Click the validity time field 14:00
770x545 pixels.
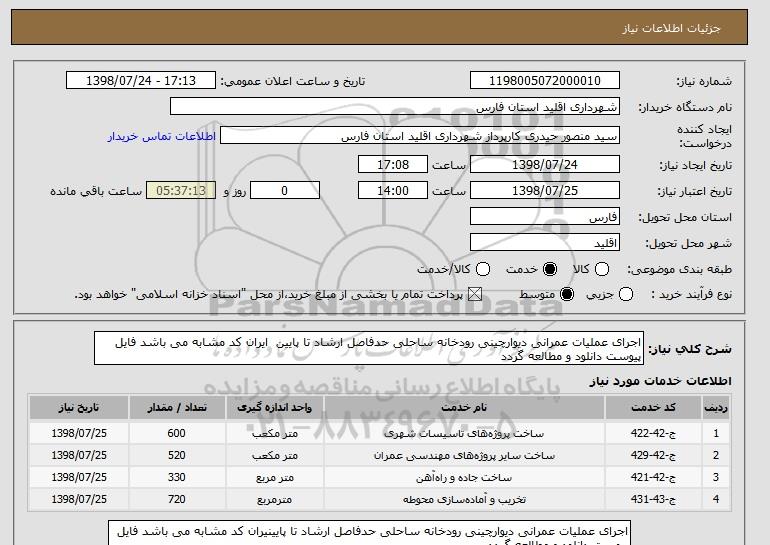393,191
